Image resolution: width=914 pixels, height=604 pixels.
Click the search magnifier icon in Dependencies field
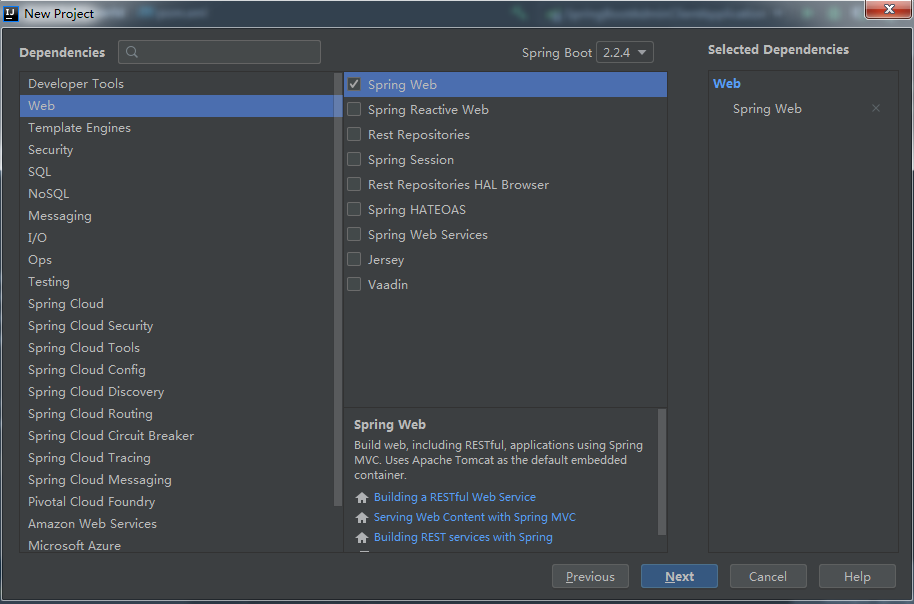[132, 52]
